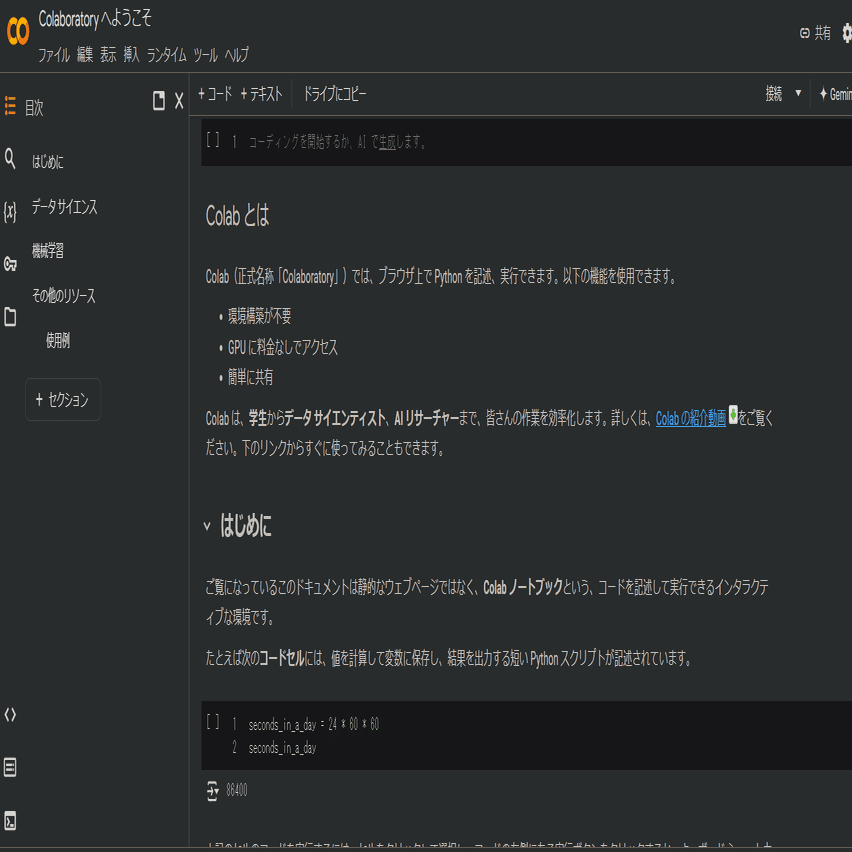Add a new section with + セクション
Viewport: 852px width, 852px height.
point(63,400)
